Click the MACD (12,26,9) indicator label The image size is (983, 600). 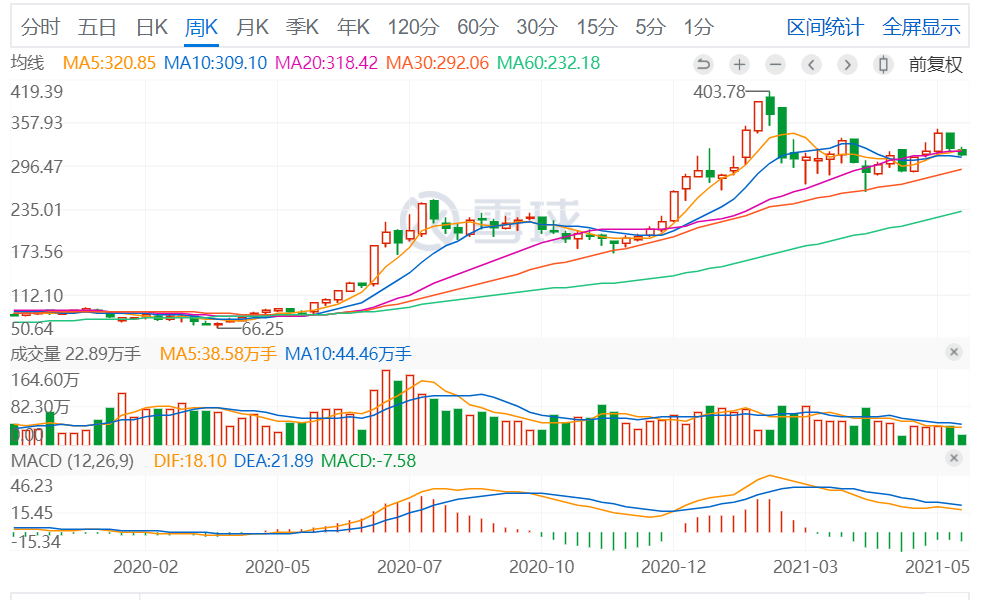pos(72,461)
